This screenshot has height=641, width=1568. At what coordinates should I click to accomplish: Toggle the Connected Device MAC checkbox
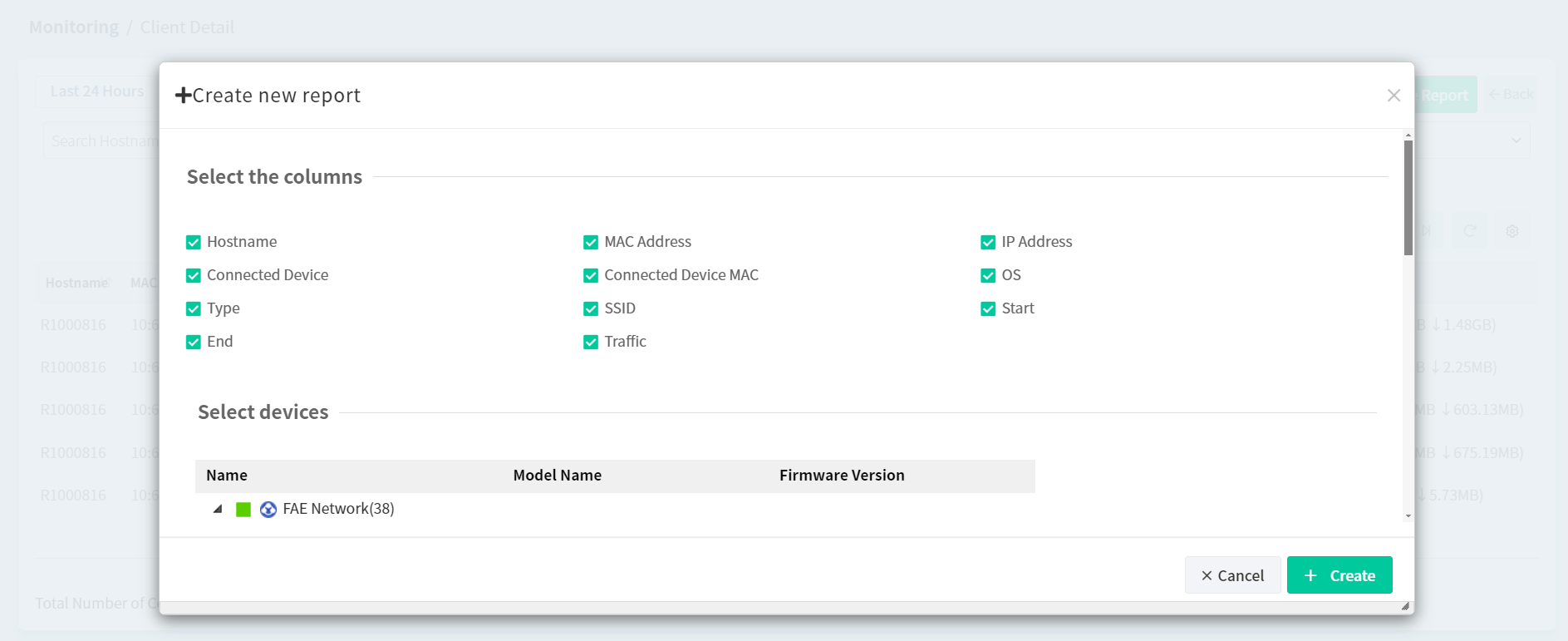591,275
